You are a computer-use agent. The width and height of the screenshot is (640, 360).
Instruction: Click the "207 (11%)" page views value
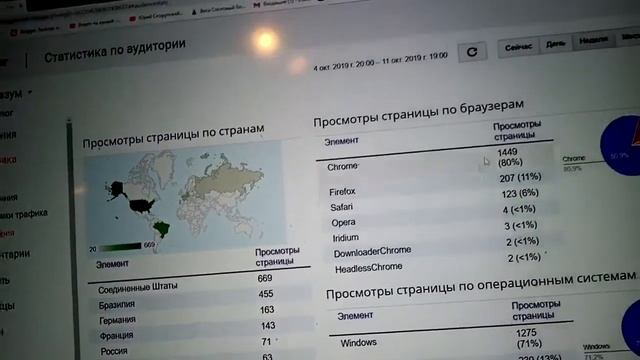[x=520, y=178]
